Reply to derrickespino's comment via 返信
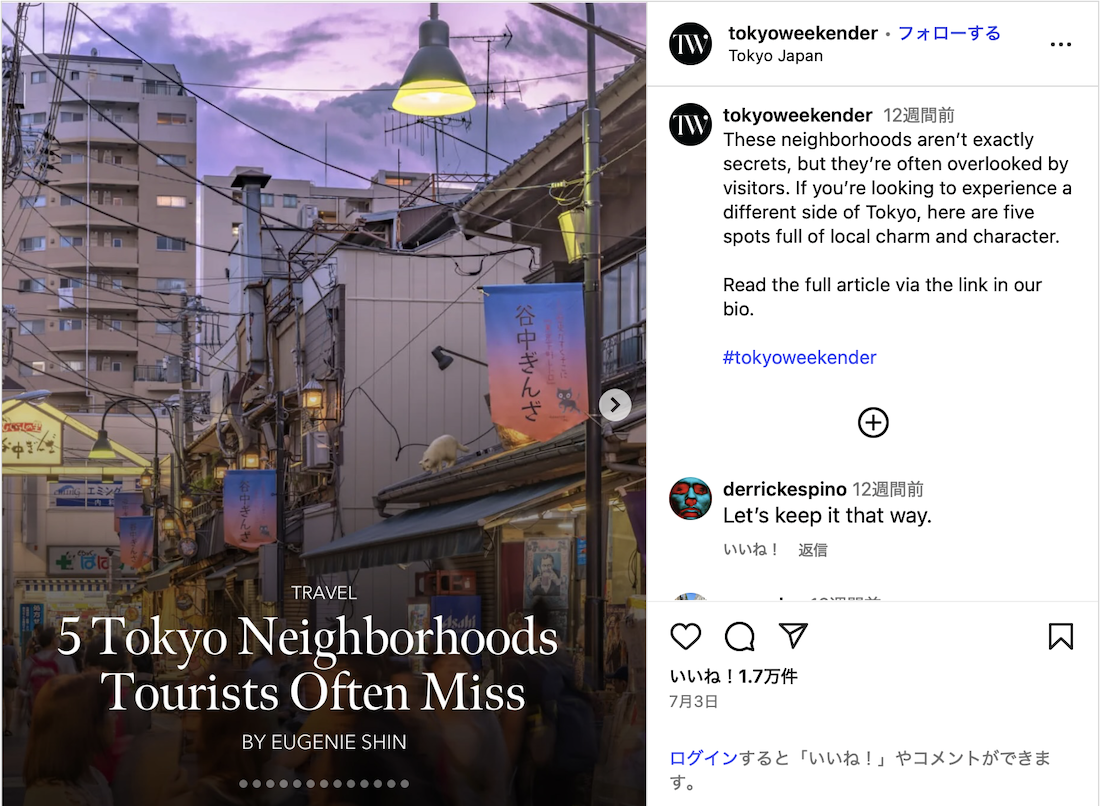This screenshot has width=1100, height=806. [812, 550]
